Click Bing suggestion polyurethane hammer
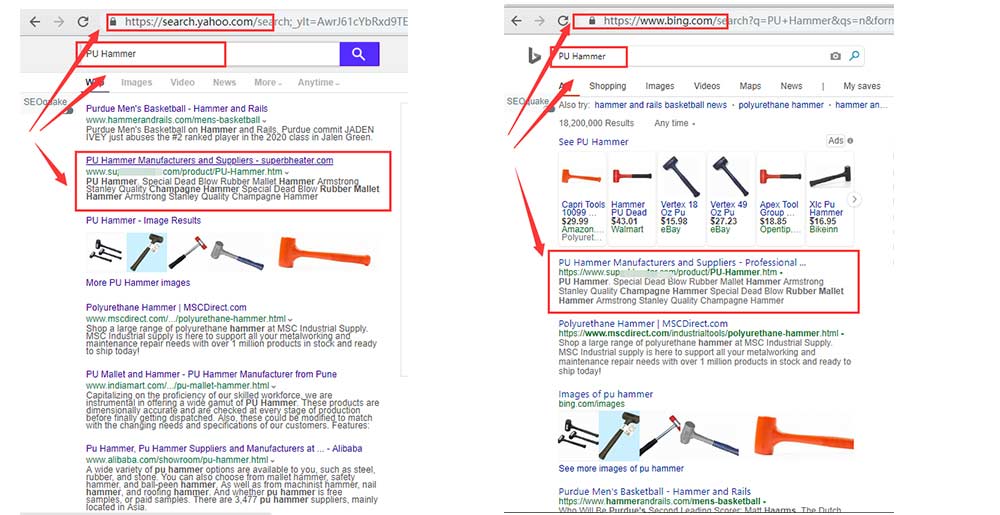The width and height of the screenshot is (1000, 515). (781, 105)
